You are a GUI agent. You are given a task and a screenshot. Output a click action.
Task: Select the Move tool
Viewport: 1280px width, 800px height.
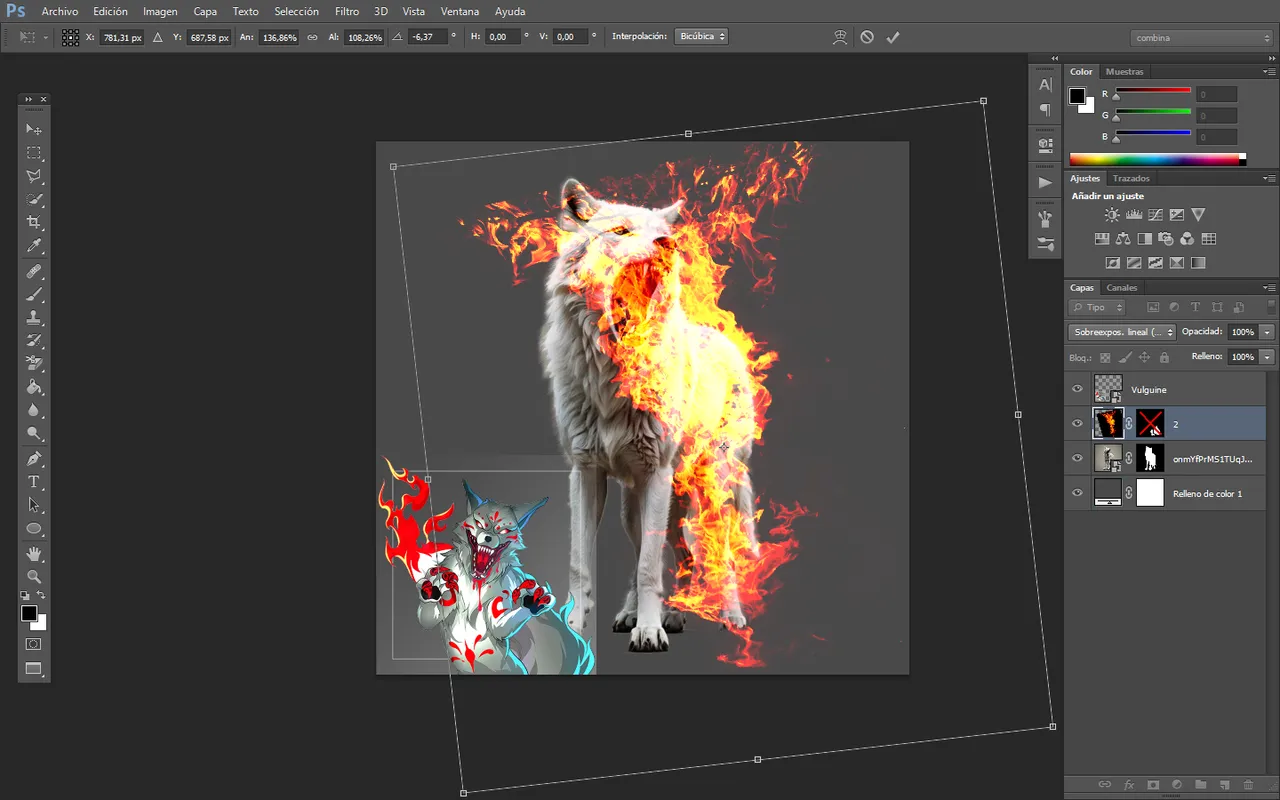34,129
